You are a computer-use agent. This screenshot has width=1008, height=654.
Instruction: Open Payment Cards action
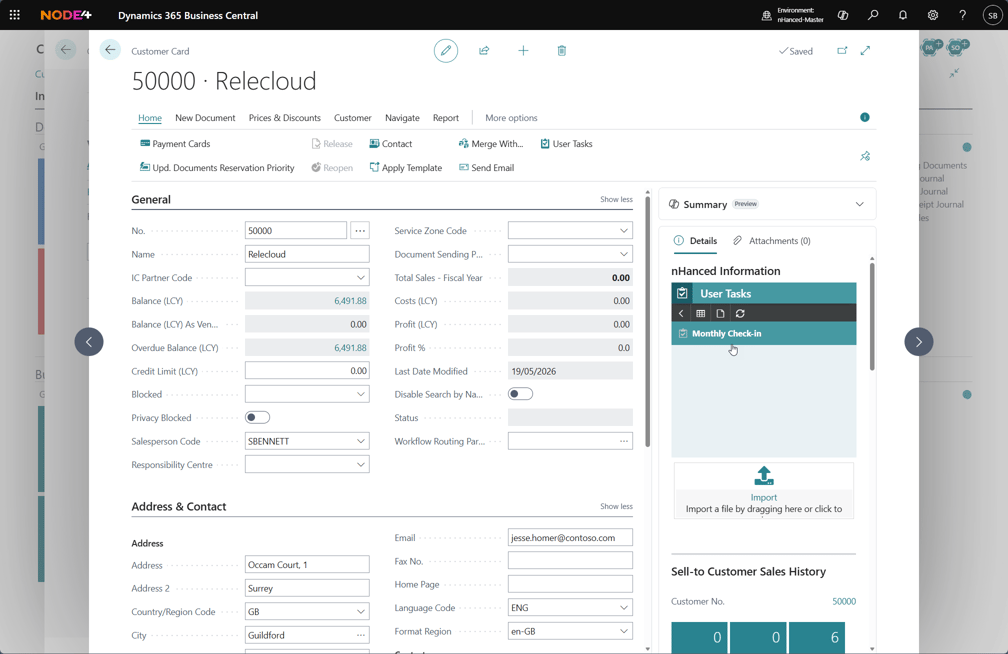coord(175,143)
